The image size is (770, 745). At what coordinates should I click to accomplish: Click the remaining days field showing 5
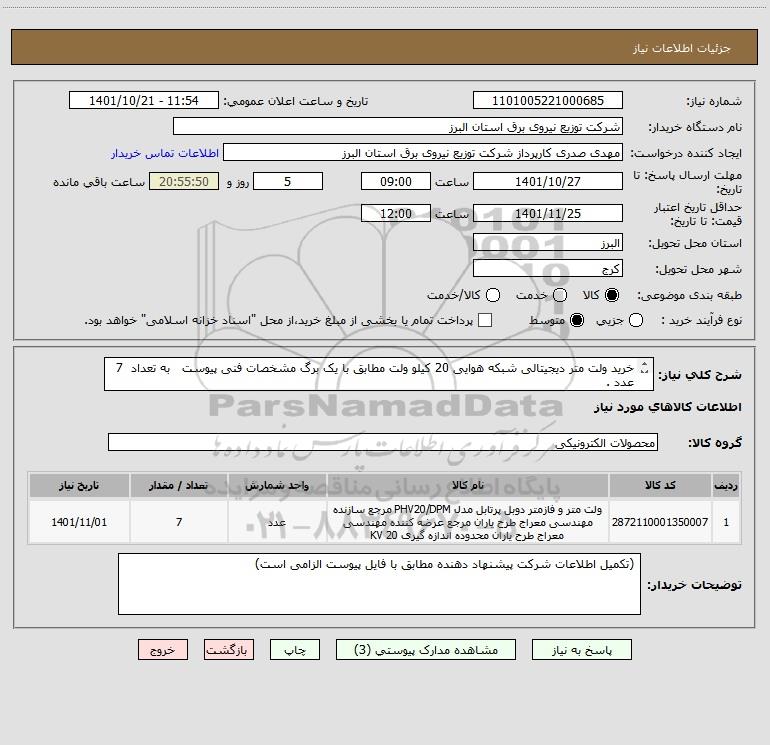pyautogui.click(x=288, y=181)
